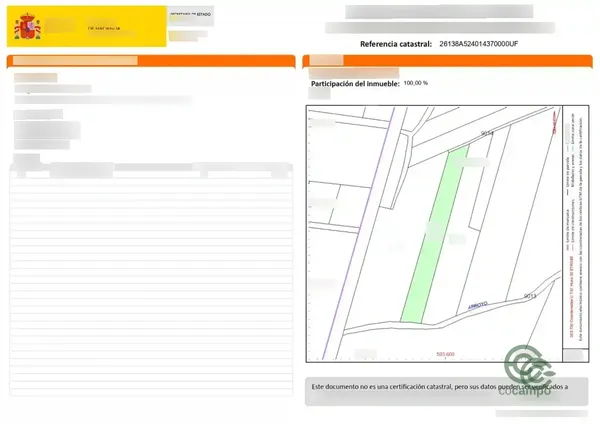Click the "Referencia catastral:" label
The width and height of the screenshot is (600, 424).
pos(396,44)
